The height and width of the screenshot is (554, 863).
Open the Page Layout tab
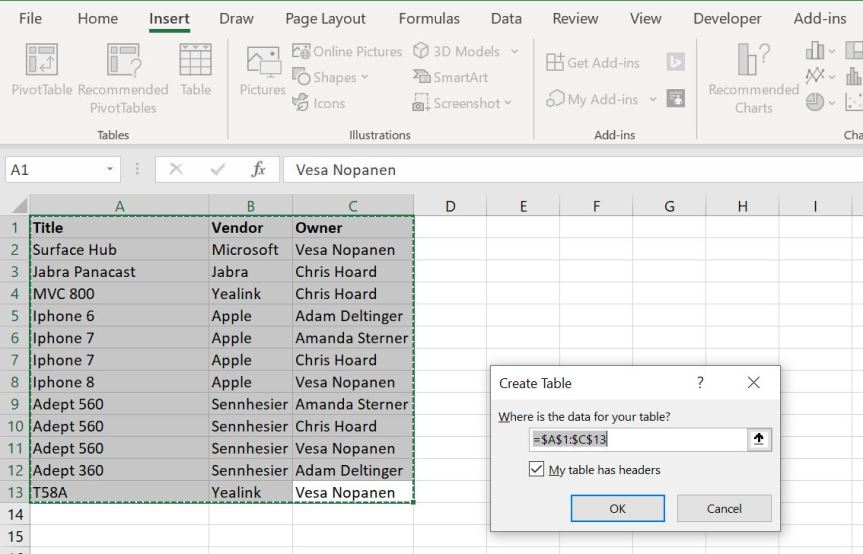(x=325, y=18)
